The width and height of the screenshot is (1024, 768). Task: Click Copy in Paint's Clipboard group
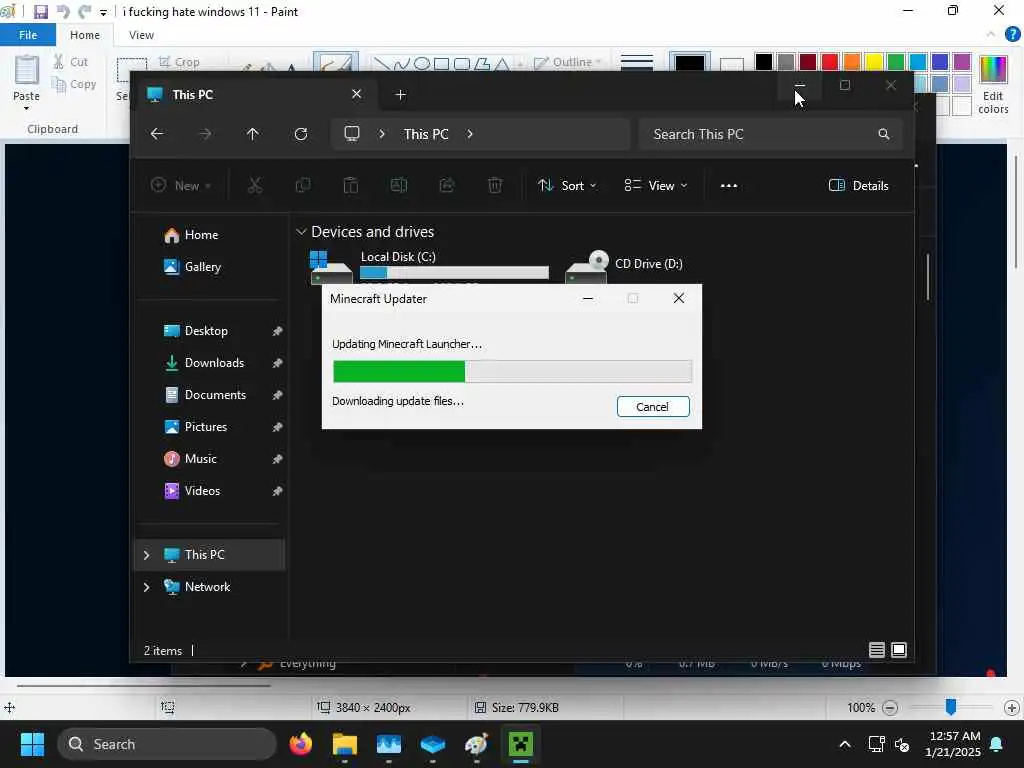(x=74, y=84)
